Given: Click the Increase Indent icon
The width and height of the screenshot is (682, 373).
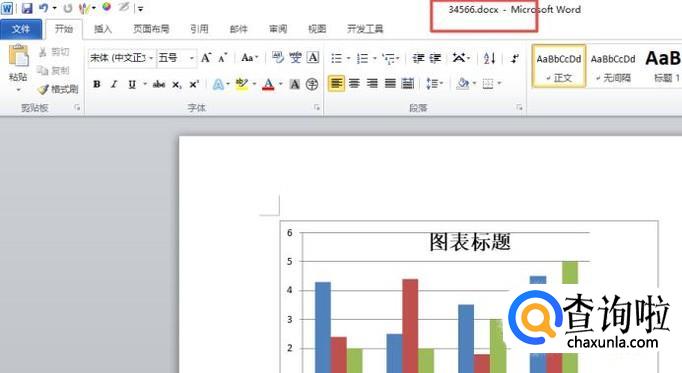Looking at the screenshot, I should [x=435, y=58].
